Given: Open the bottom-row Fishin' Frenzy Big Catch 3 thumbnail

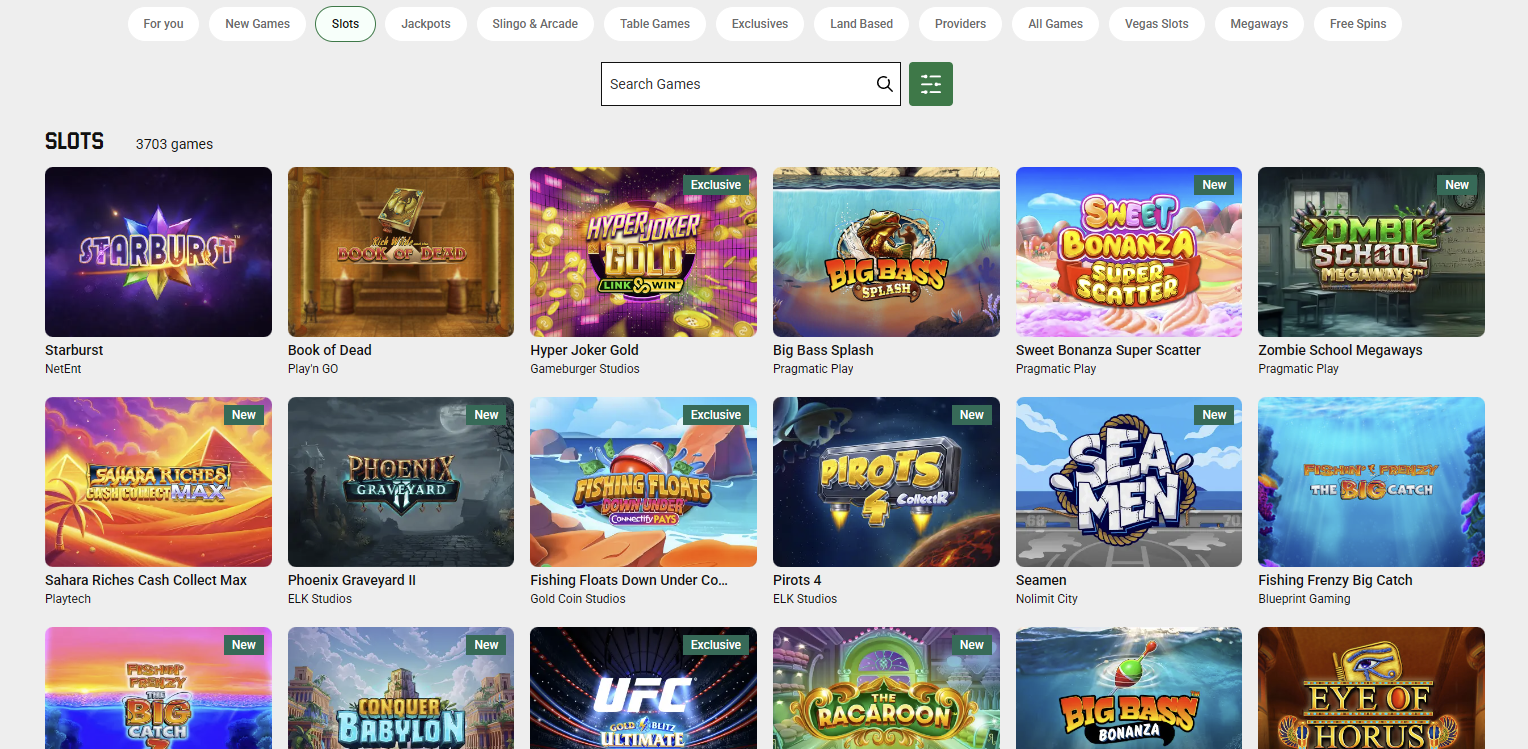Looking at the screenshot, I should [158, 688].
